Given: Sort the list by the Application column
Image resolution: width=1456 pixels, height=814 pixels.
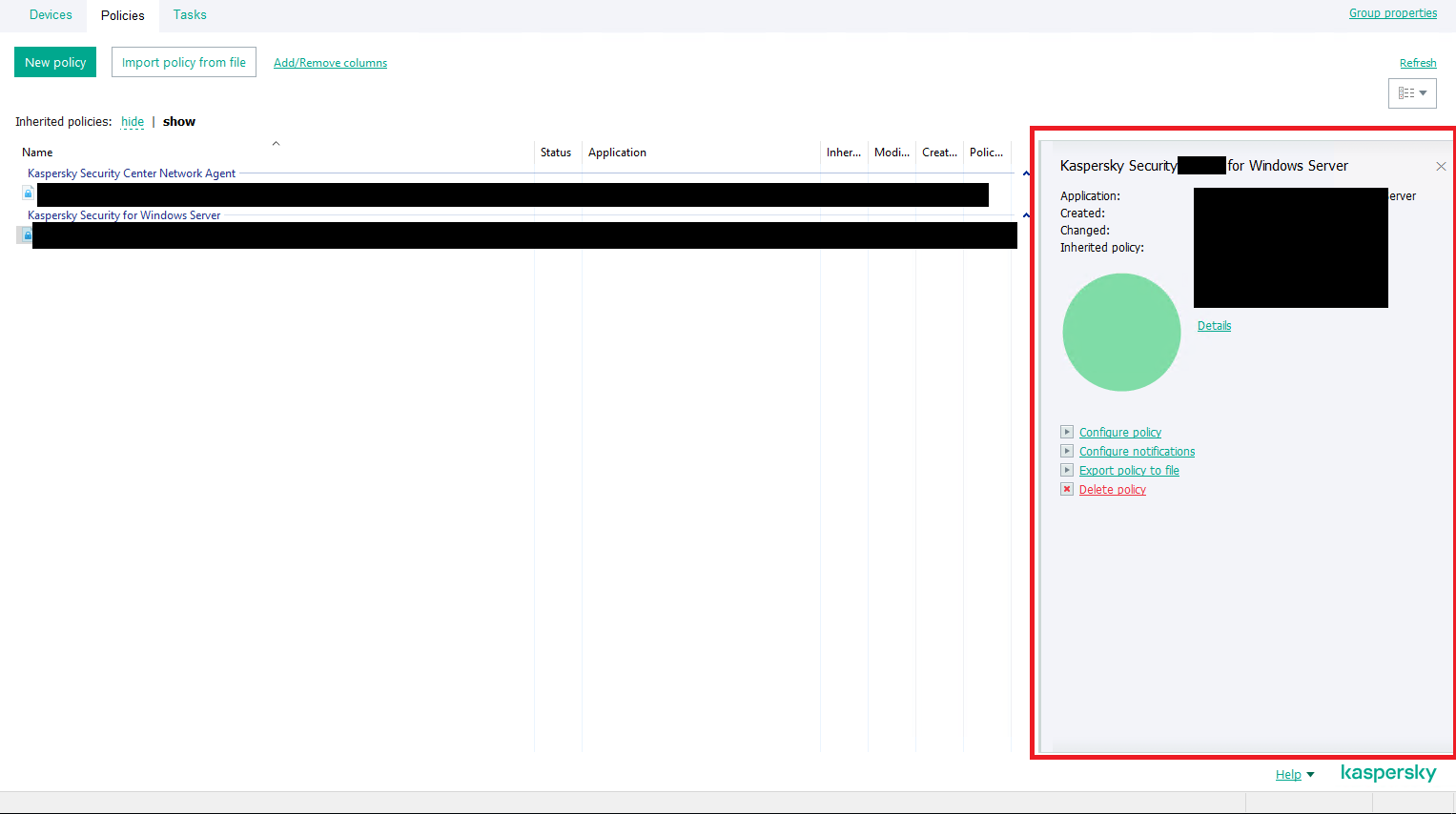Looking at the screenshot, I should pyautogui.click(x=701, y=153).
